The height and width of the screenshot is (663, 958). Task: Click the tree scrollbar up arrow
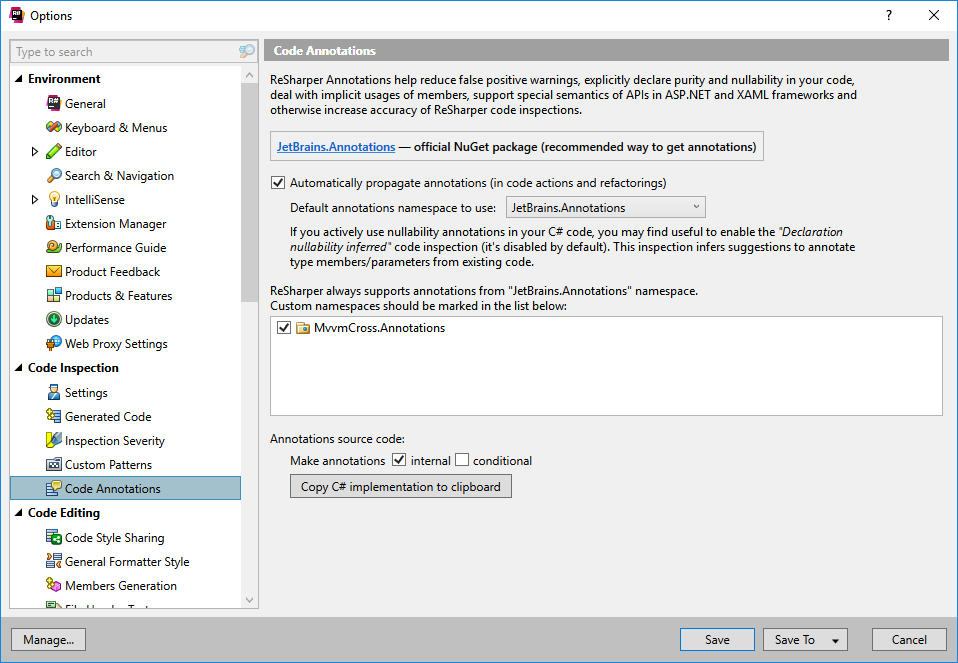point(249,75)
